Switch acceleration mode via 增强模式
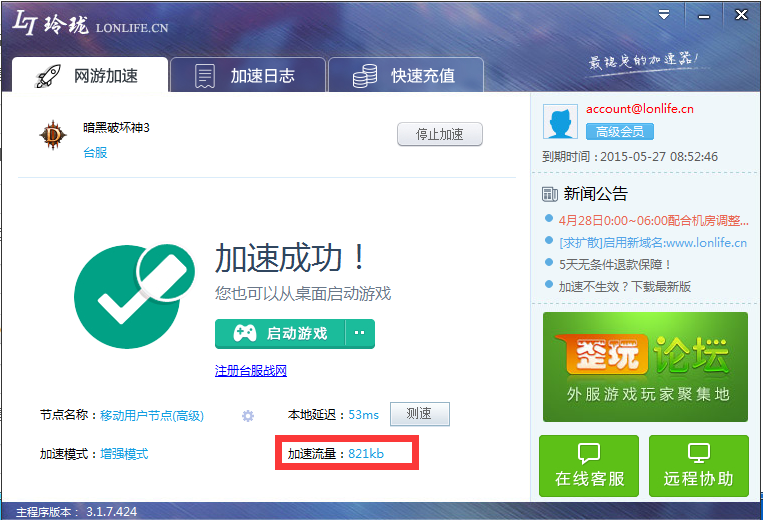Screen dimensions: 763x520 click(x=123, y=453)
